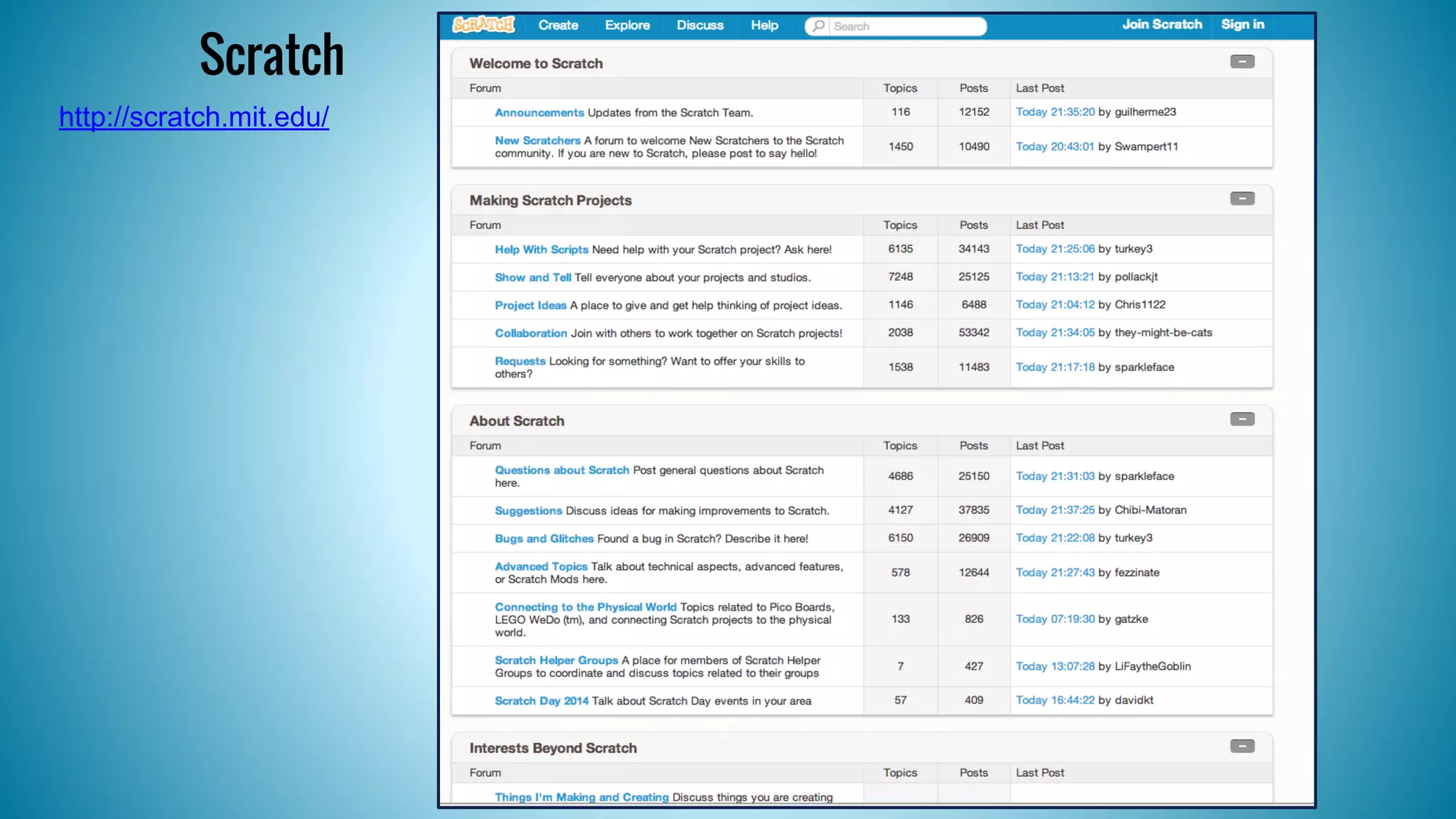Collapse the Making Scratch Projects section
The width and height of the screenshot is (1456, 819).
pos(1242,199)
